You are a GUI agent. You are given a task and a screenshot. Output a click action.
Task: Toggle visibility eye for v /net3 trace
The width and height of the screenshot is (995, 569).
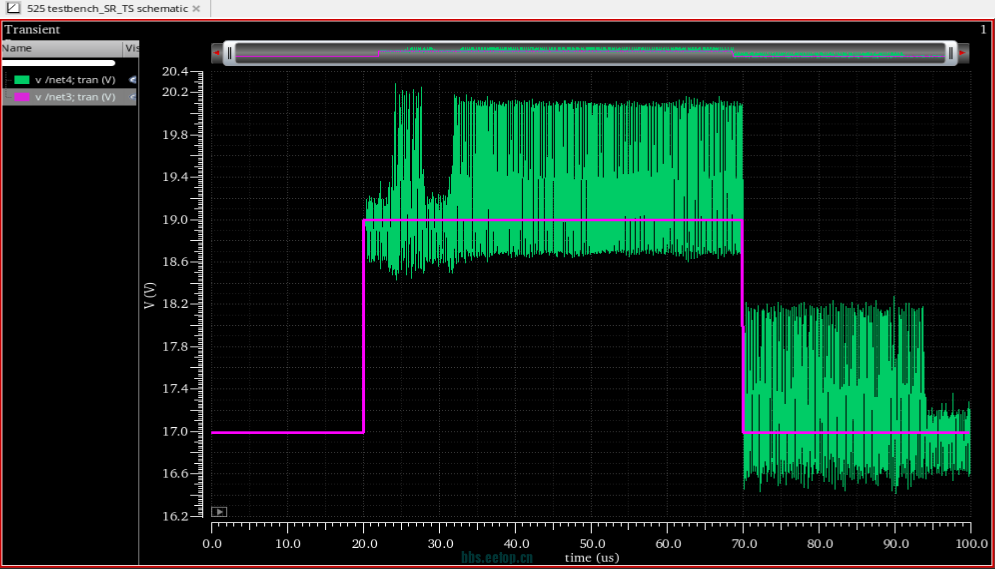[132, 97]
